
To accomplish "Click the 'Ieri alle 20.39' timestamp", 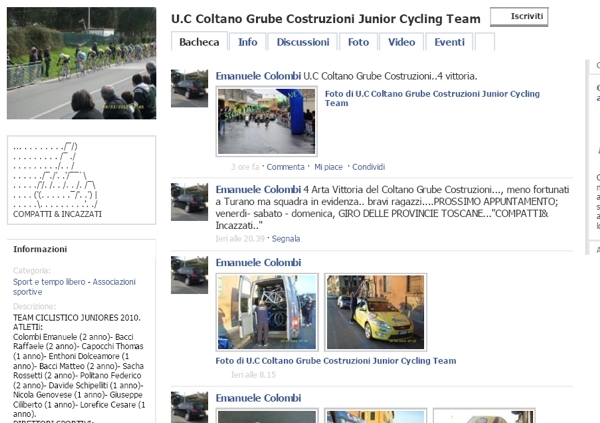I will point(240,238).
